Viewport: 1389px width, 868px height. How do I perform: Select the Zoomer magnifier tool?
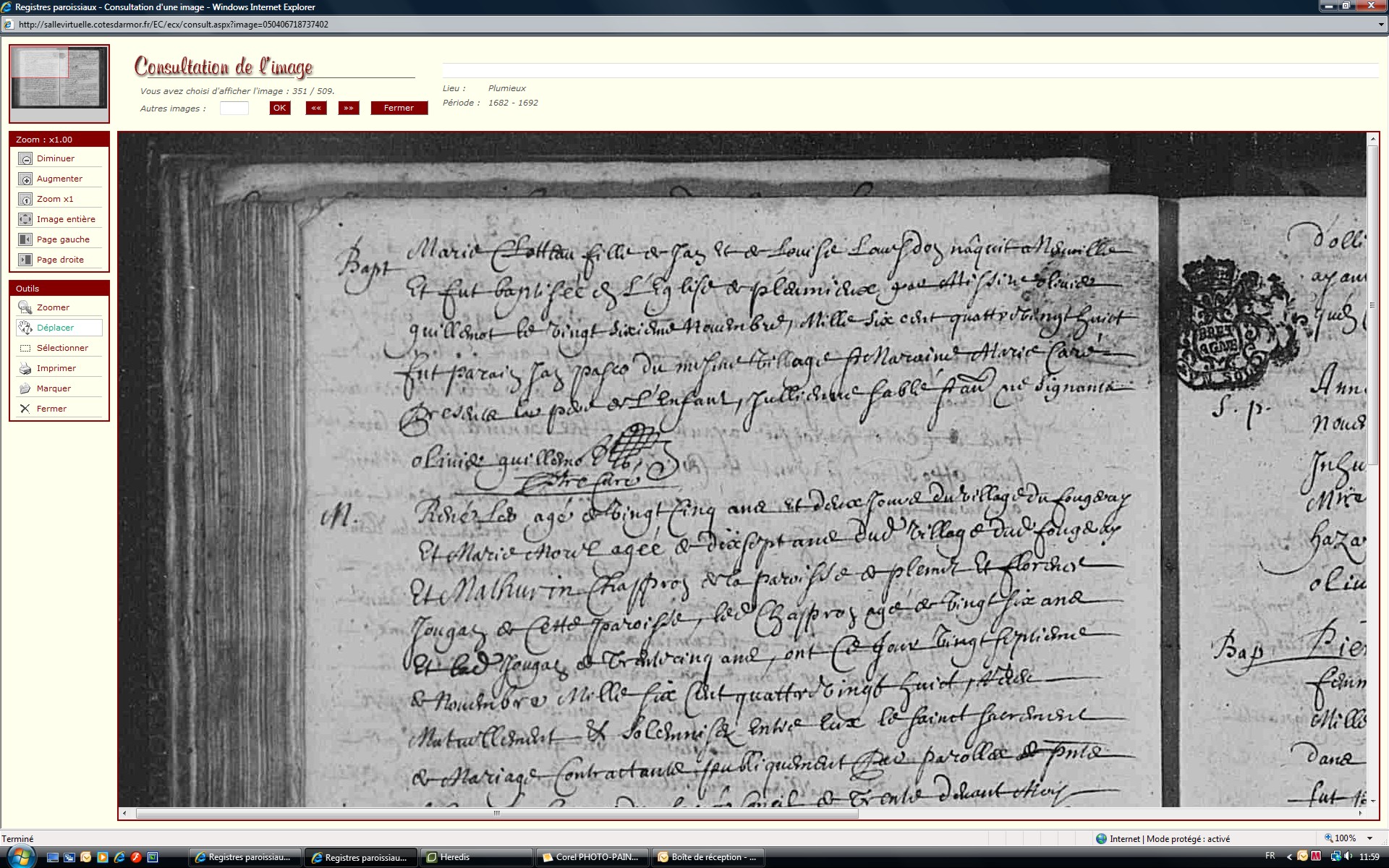(25, 307)
